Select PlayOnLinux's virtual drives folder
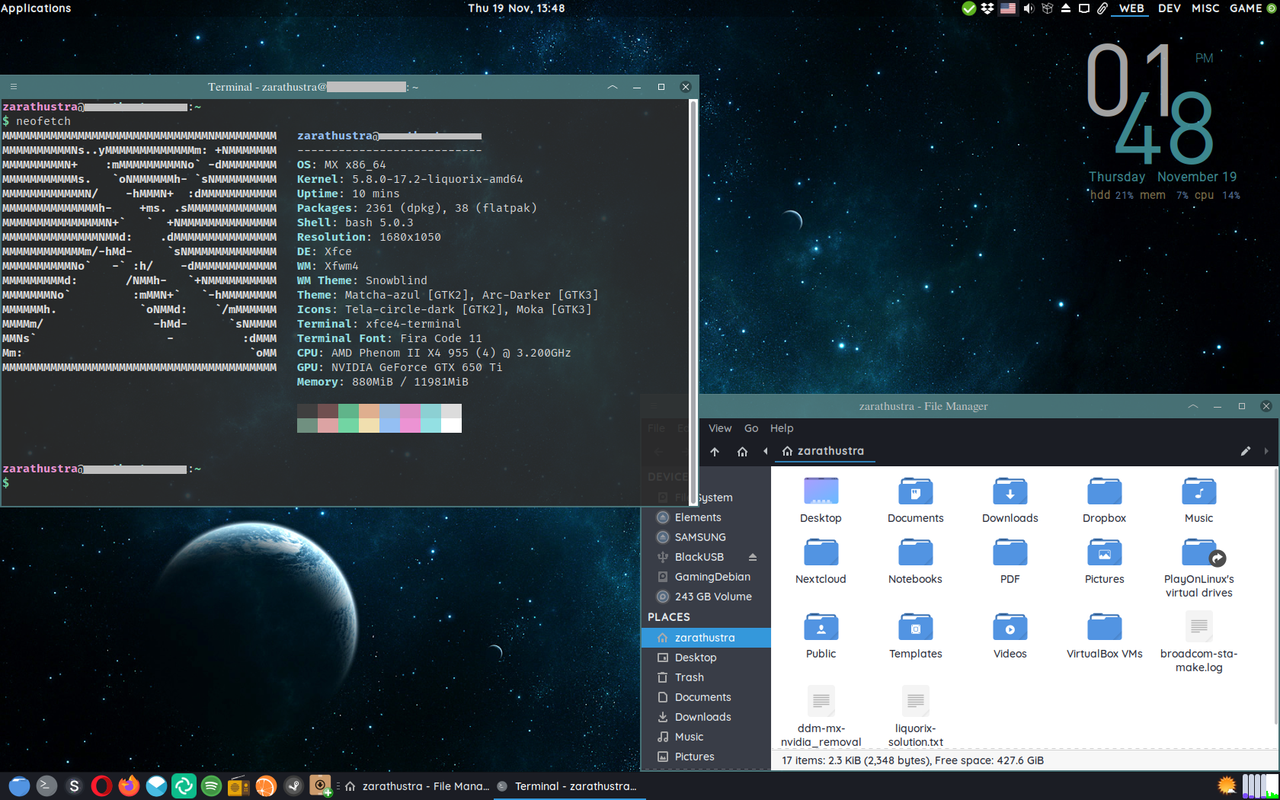 click(x=1199, y=567)
